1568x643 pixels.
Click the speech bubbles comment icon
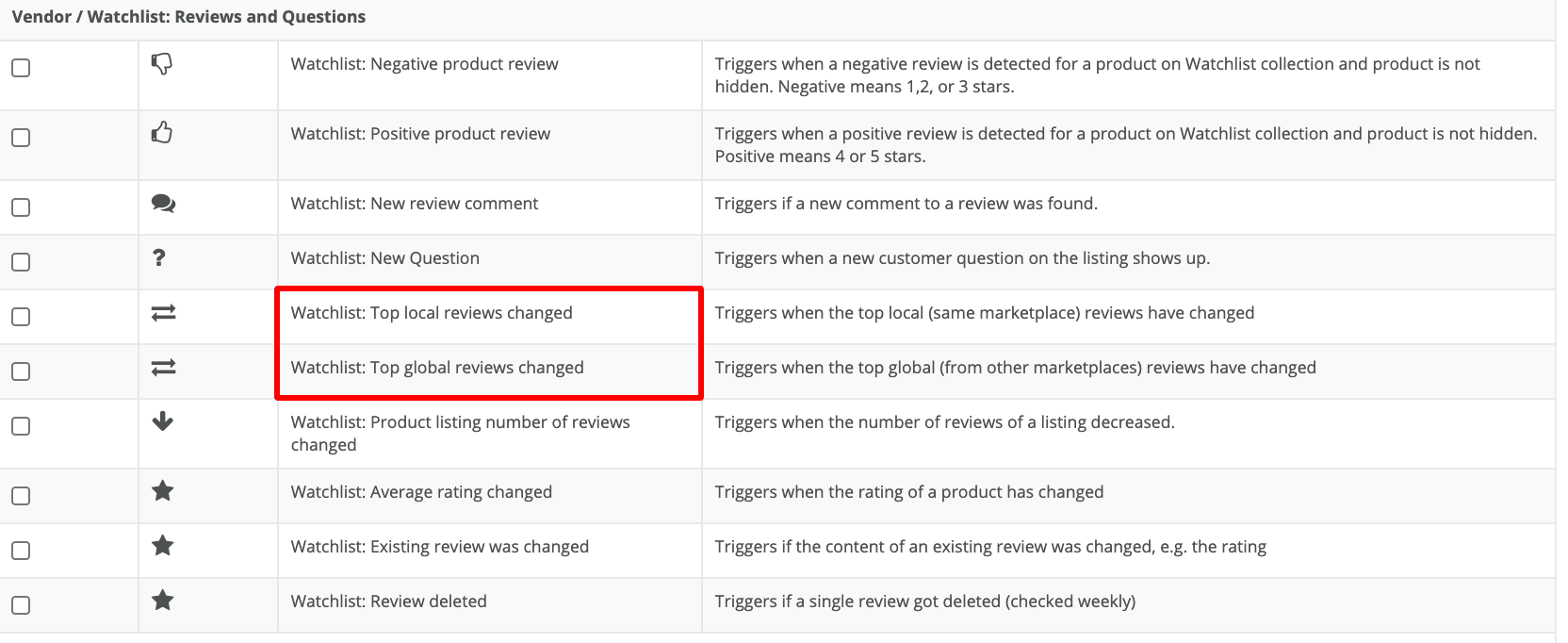click(x=163, y=204)
